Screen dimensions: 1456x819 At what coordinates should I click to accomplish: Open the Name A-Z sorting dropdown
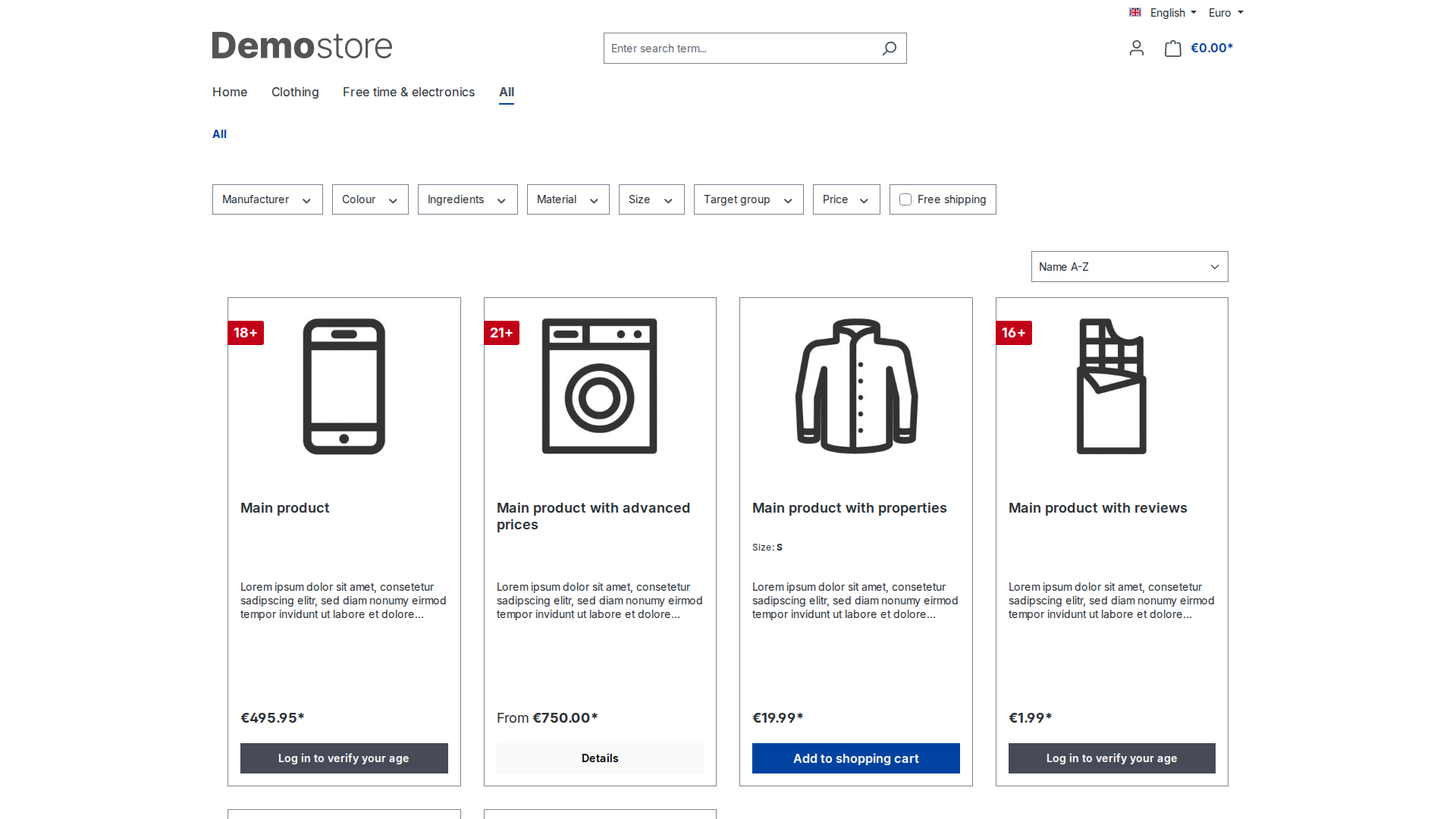pos(1130,267)
